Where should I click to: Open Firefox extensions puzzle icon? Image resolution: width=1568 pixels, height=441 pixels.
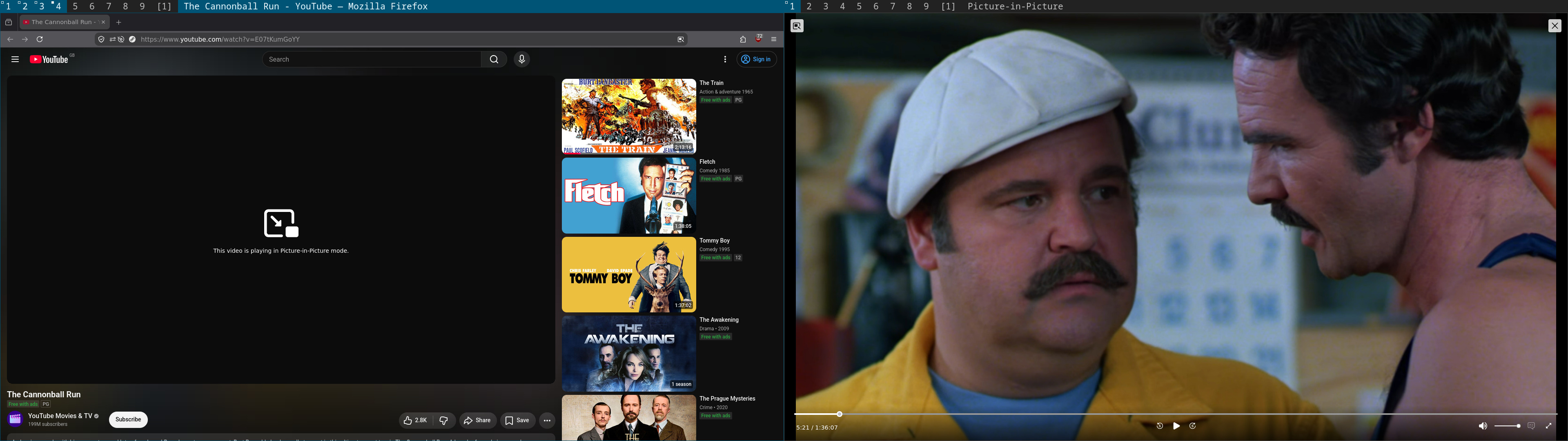[x=743, y=40]
